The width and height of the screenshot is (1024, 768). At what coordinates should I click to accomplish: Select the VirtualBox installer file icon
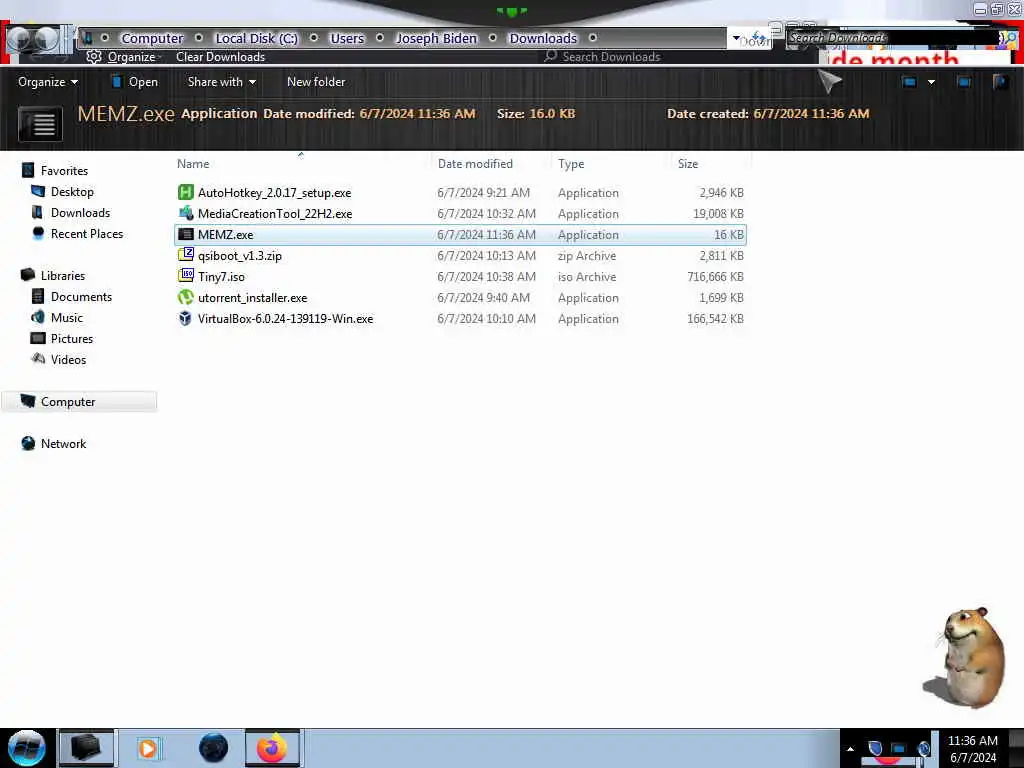click(x=186, y=318)
